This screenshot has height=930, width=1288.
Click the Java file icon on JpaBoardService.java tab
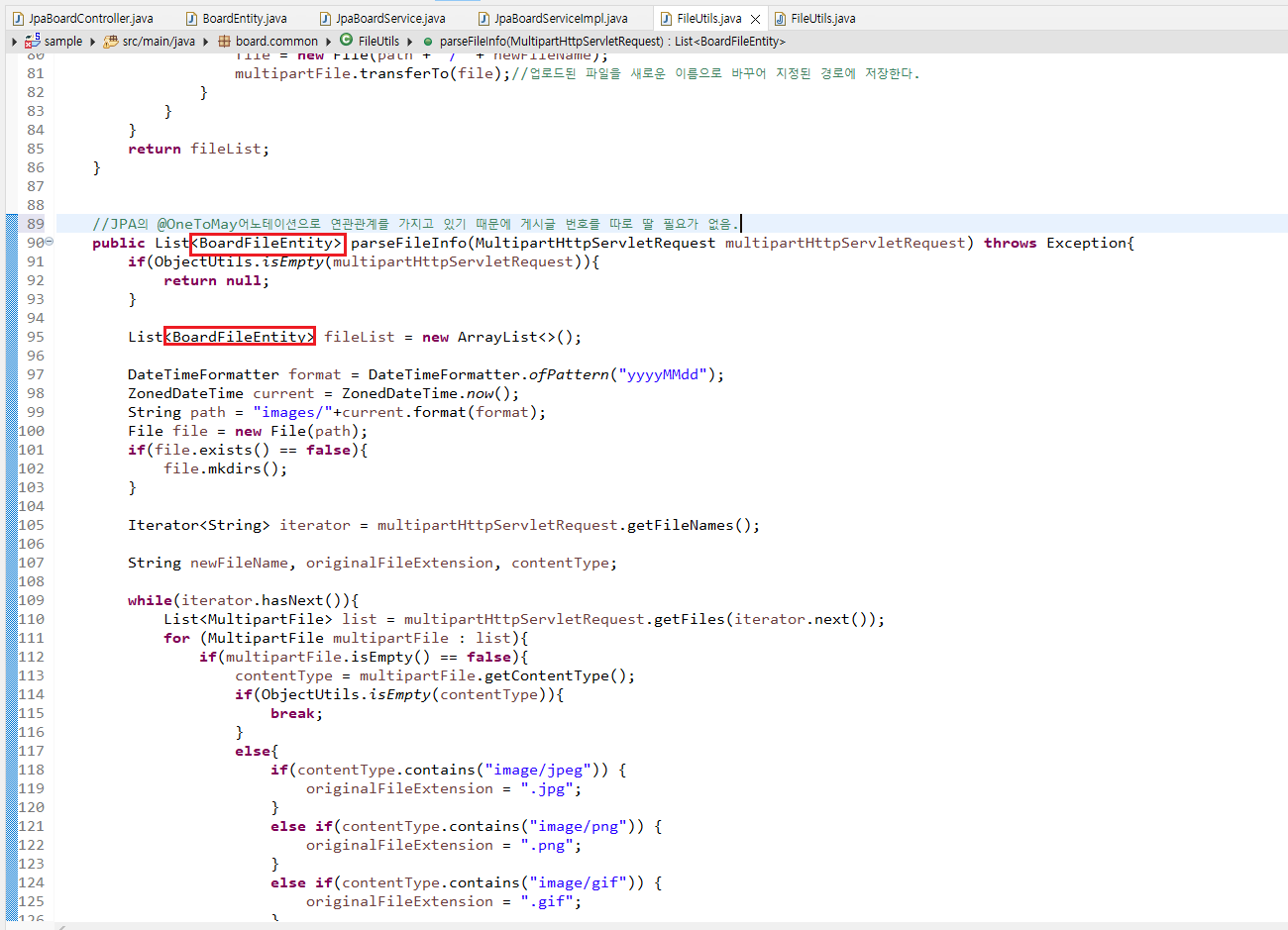coord(325,18)
